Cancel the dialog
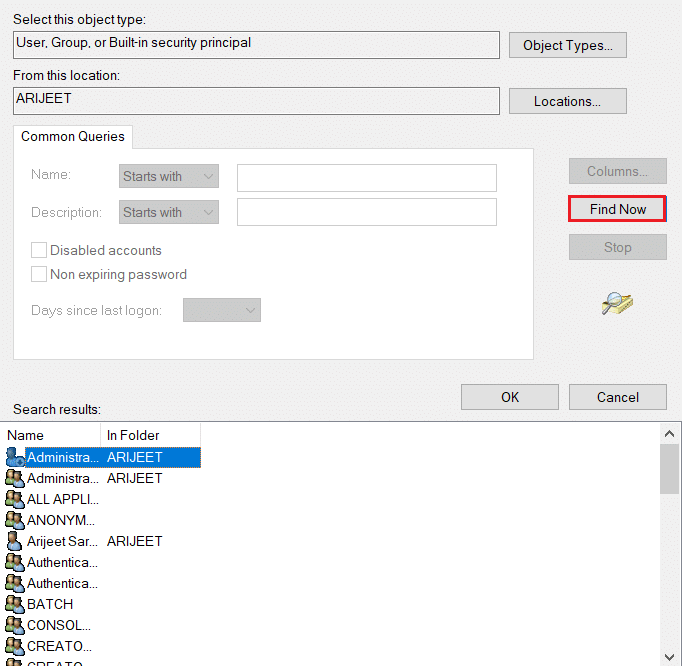 click(x=618, y=397)
